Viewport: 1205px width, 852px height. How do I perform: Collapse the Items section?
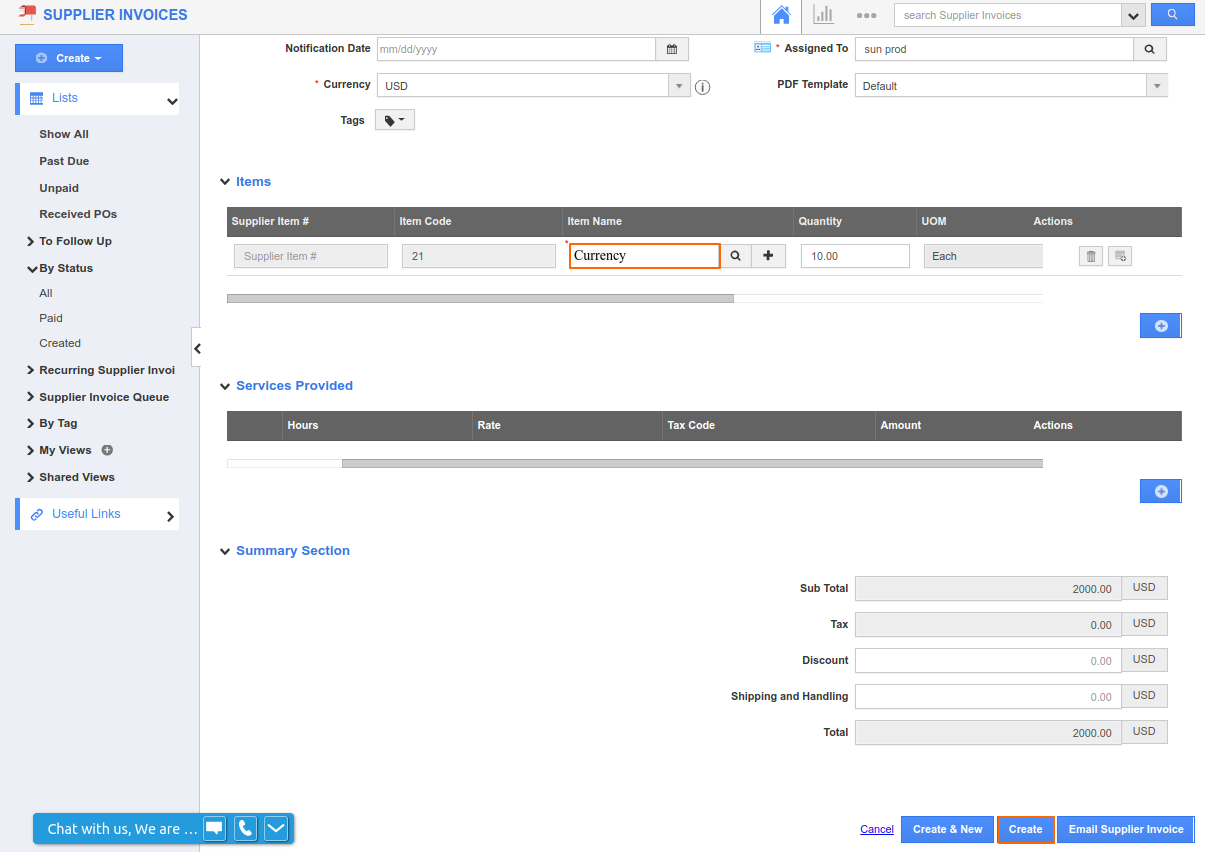click(x=225, y=182)
